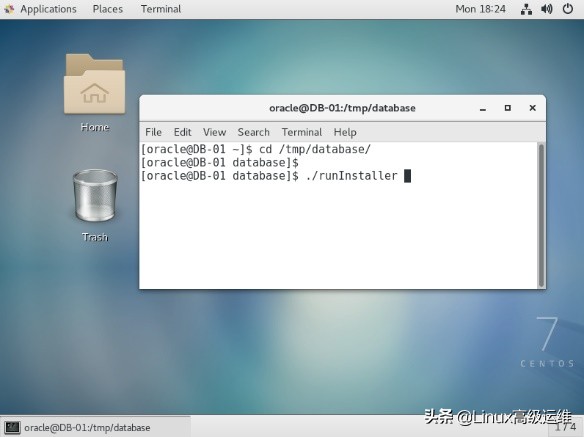Open the Home folder desktop icon

[95, 83]
